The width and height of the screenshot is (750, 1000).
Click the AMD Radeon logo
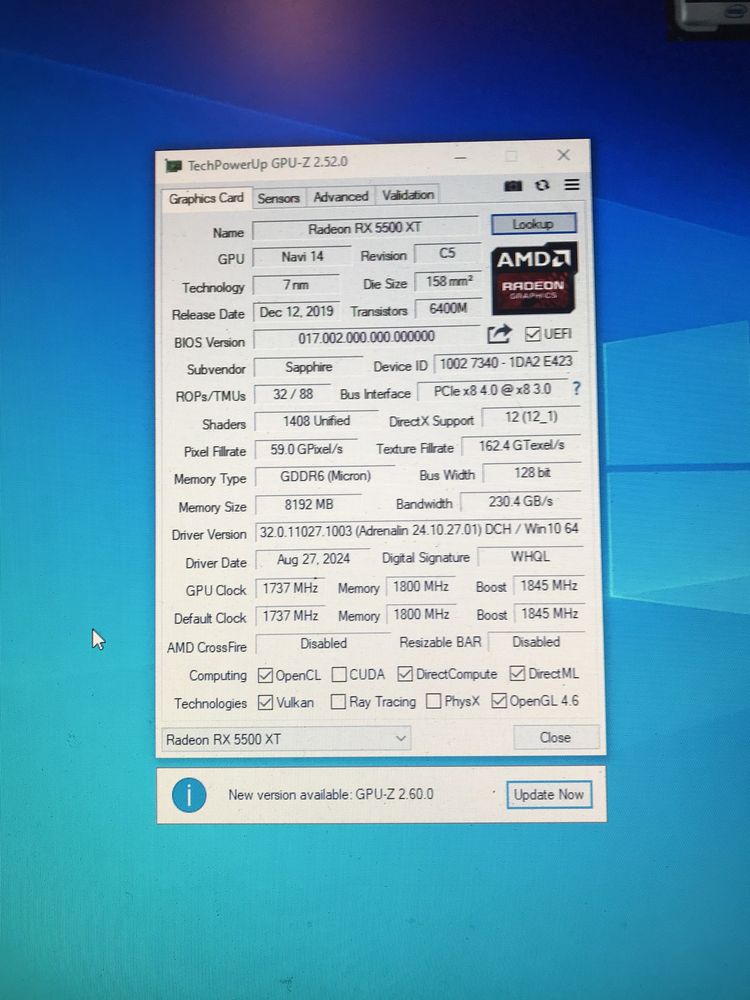[x=534, y=277]
